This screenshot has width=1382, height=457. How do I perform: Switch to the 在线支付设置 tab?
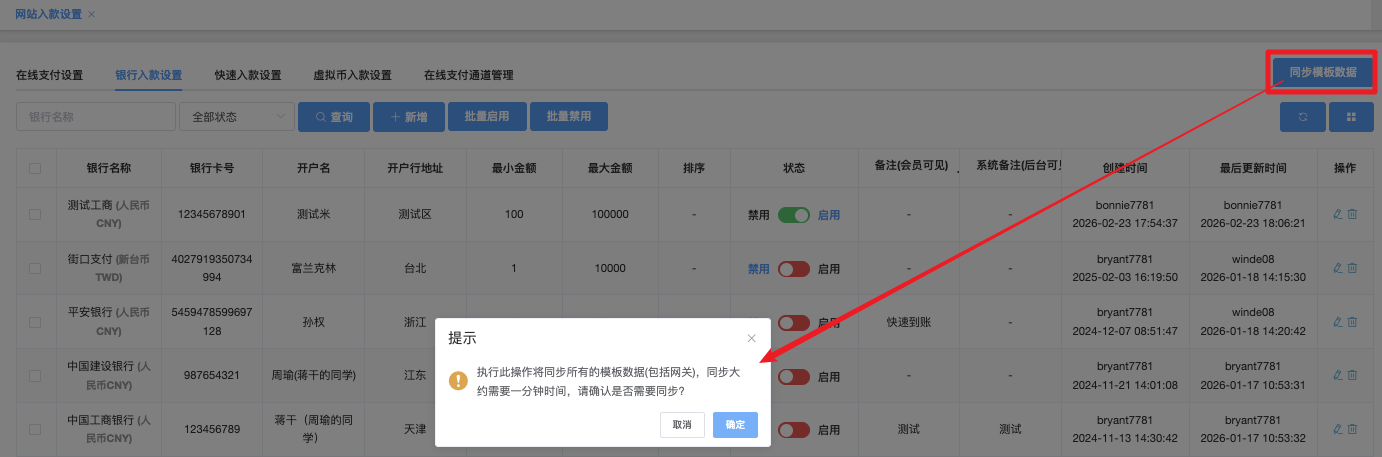(49, 75)
